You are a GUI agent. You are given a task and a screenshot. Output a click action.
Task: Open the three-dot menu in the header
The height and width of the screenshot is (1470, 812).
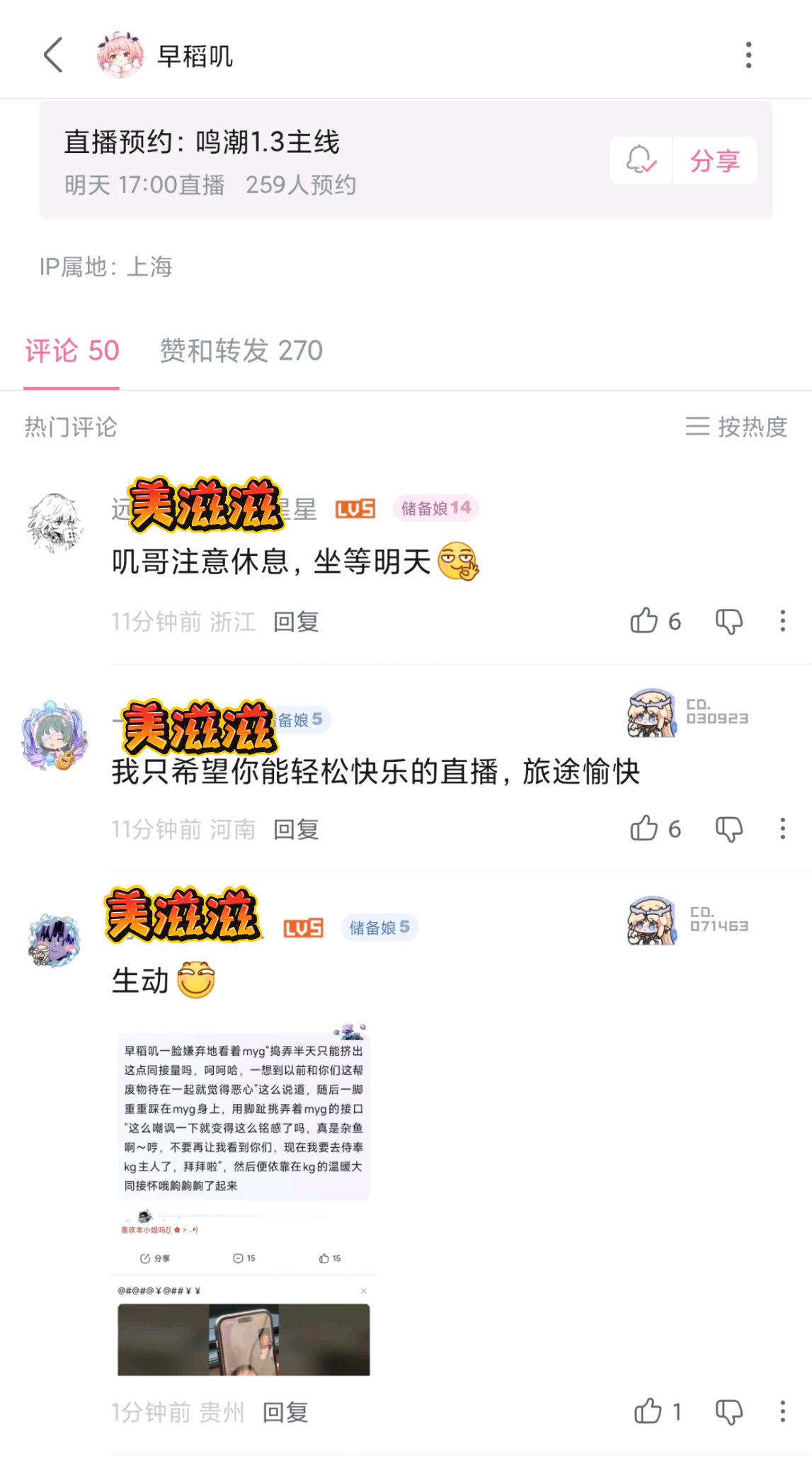coord(748,55)
